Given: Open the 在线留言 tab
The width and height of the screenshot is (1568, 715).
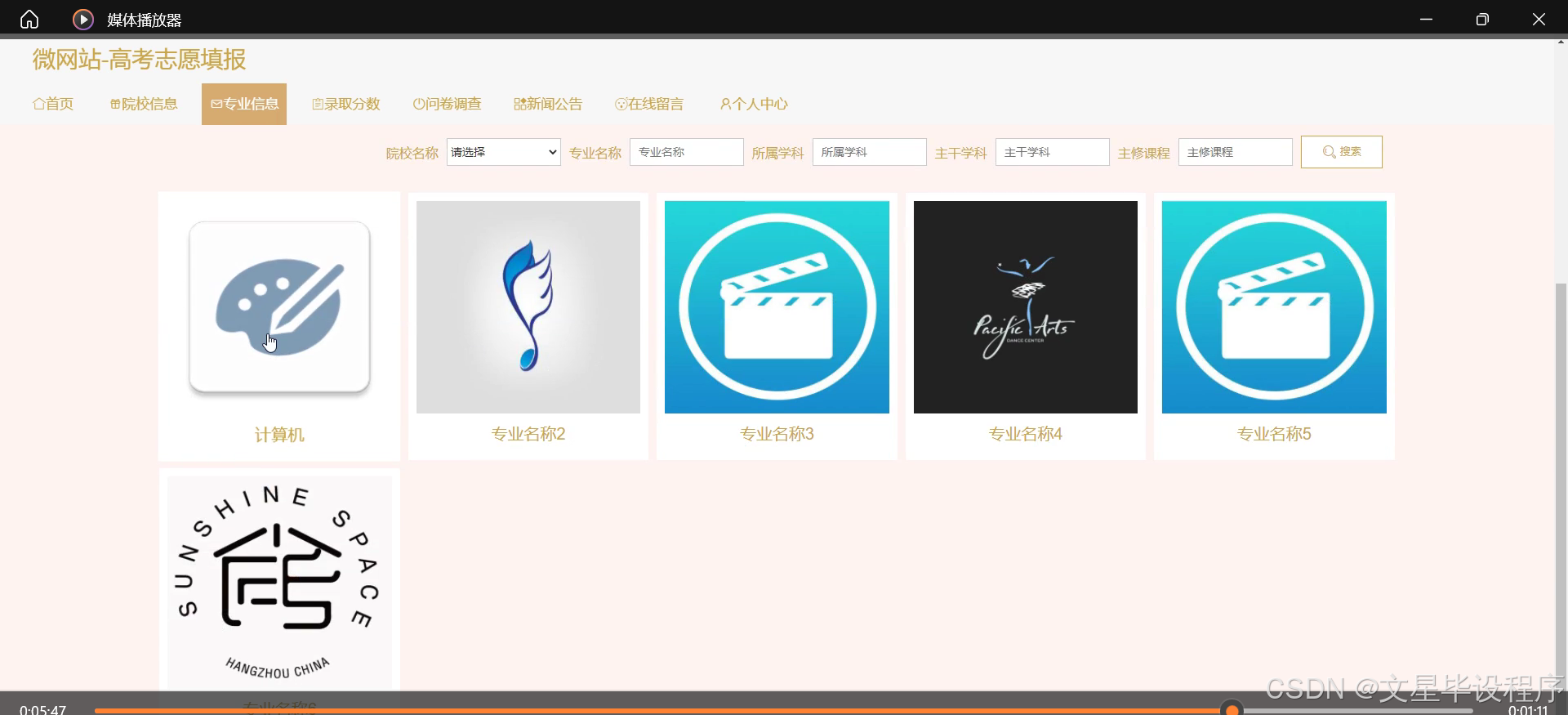Looking at the screenshot, I should [x=649, y=104].
